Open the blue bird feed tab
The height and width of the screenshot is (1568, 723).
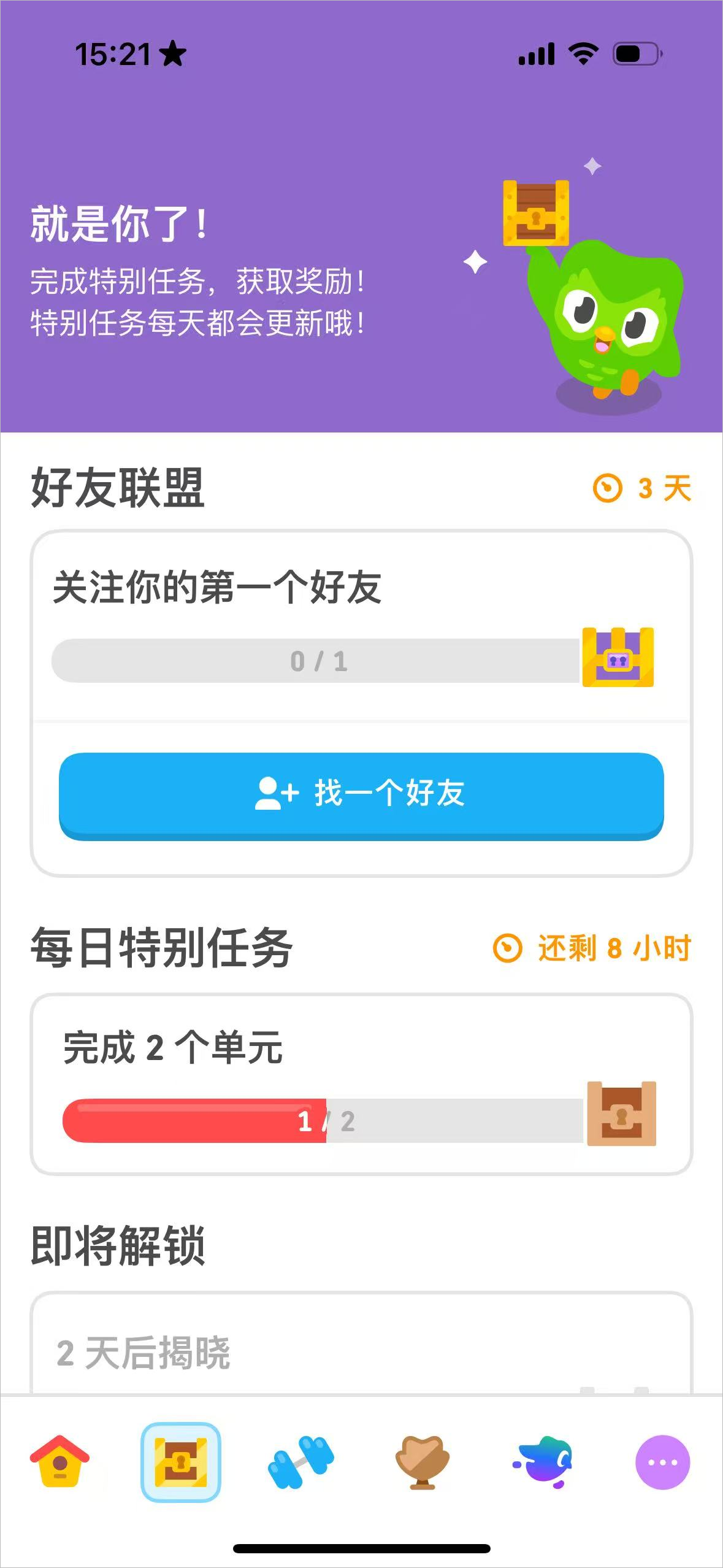point(543,1462)
